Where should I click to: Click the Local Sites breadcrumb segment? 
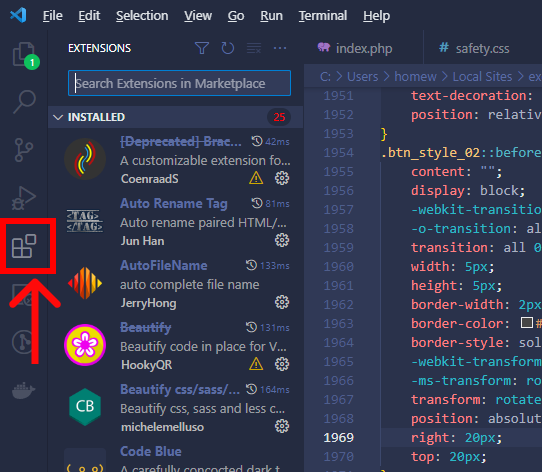(x=482, y=77)
